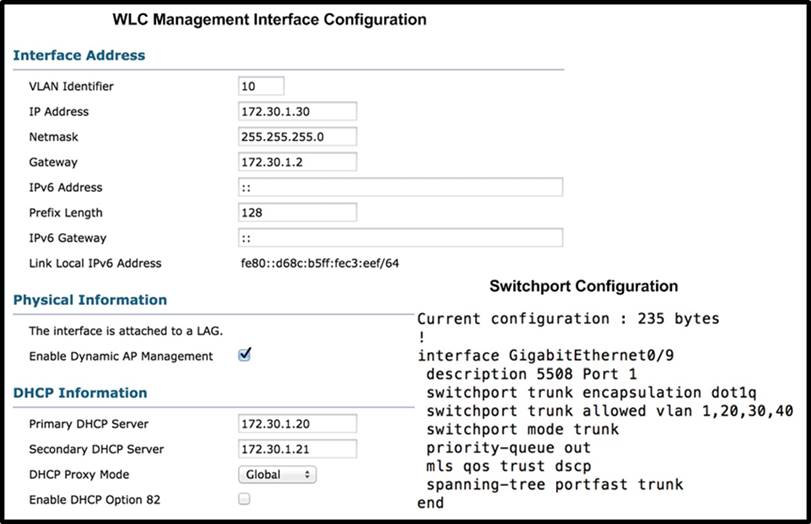
Task: Focus the IPv6 Address text box
Action: pyautogui.click(x=400, y=187)
